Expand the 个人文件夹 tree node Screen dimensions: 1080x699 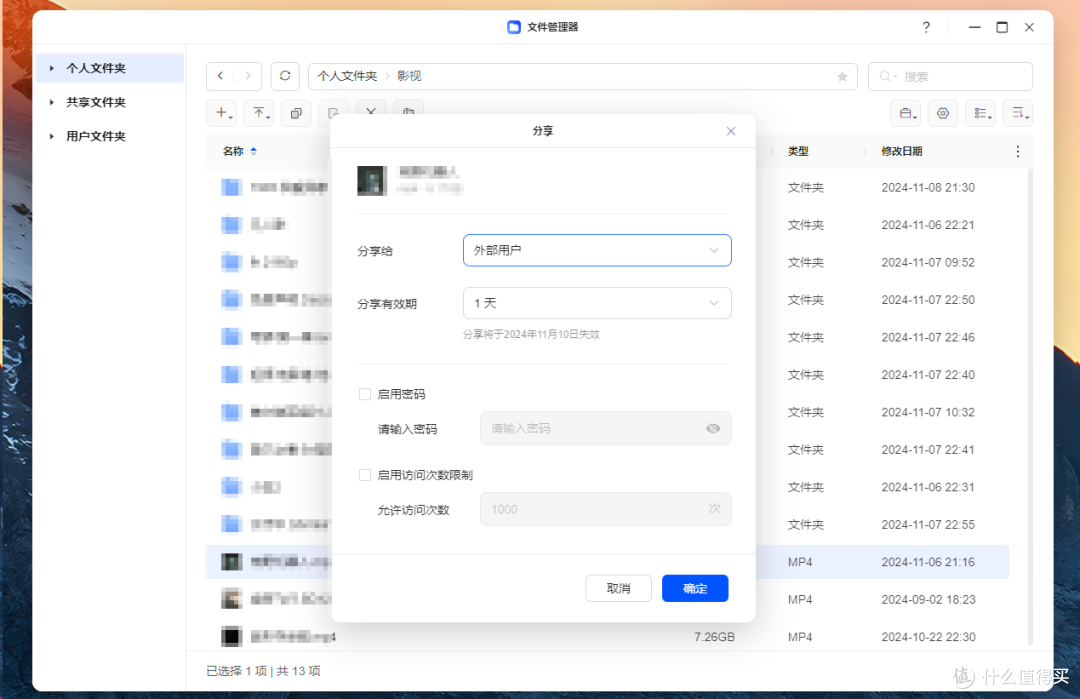52,68
